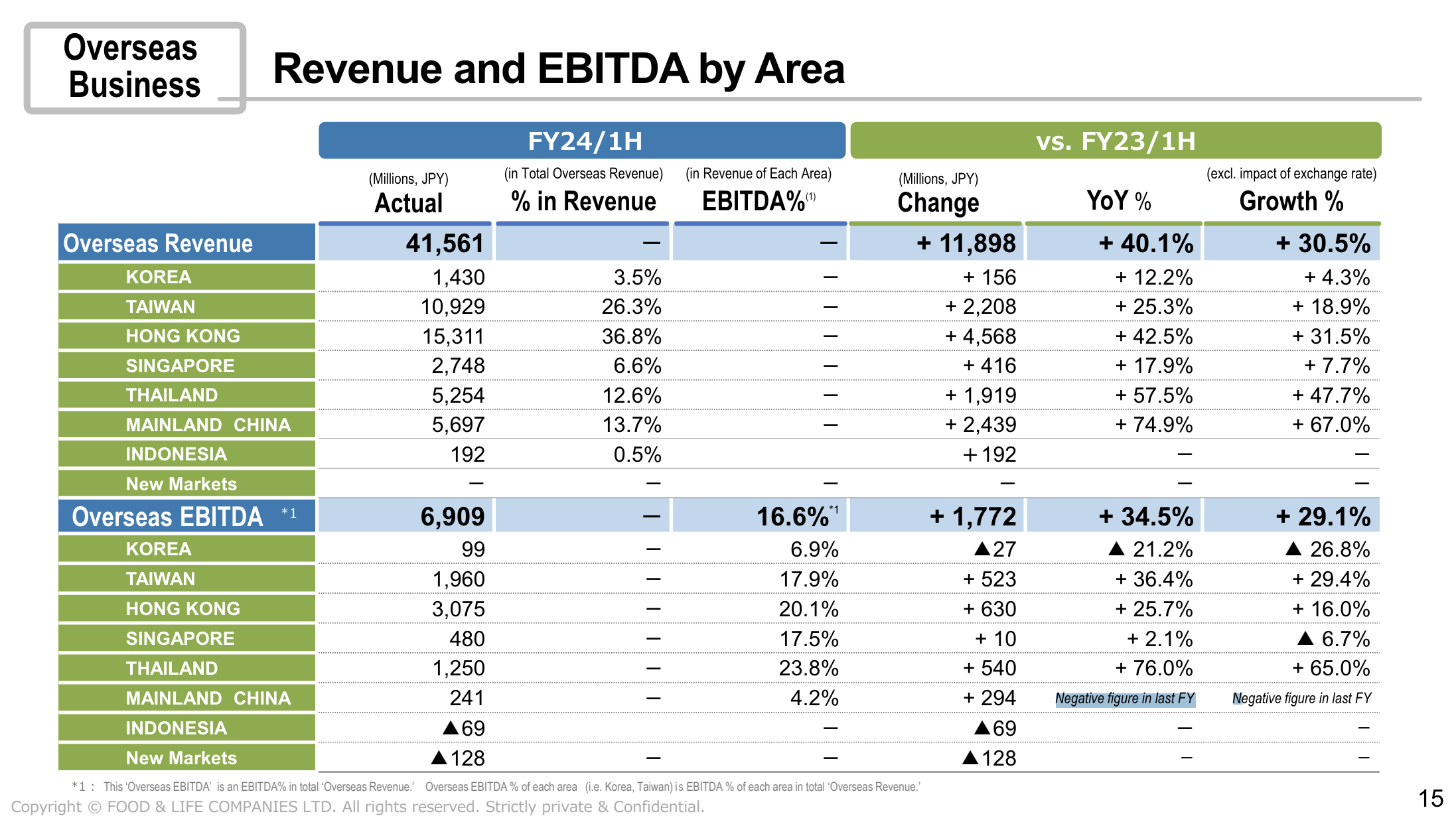This screenshot has width=1456, height=820.
Task: Click the EBITDA% column heading
Action: coord(753,201)
